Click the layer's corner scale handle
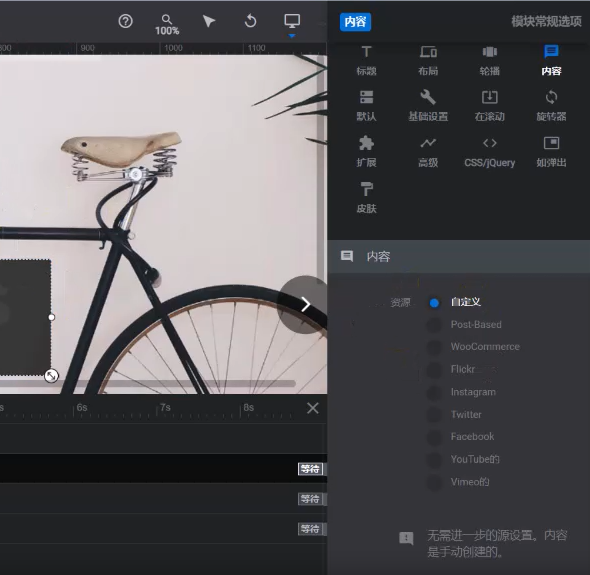This screenshot has width=590, height=575. pos(51,376)
